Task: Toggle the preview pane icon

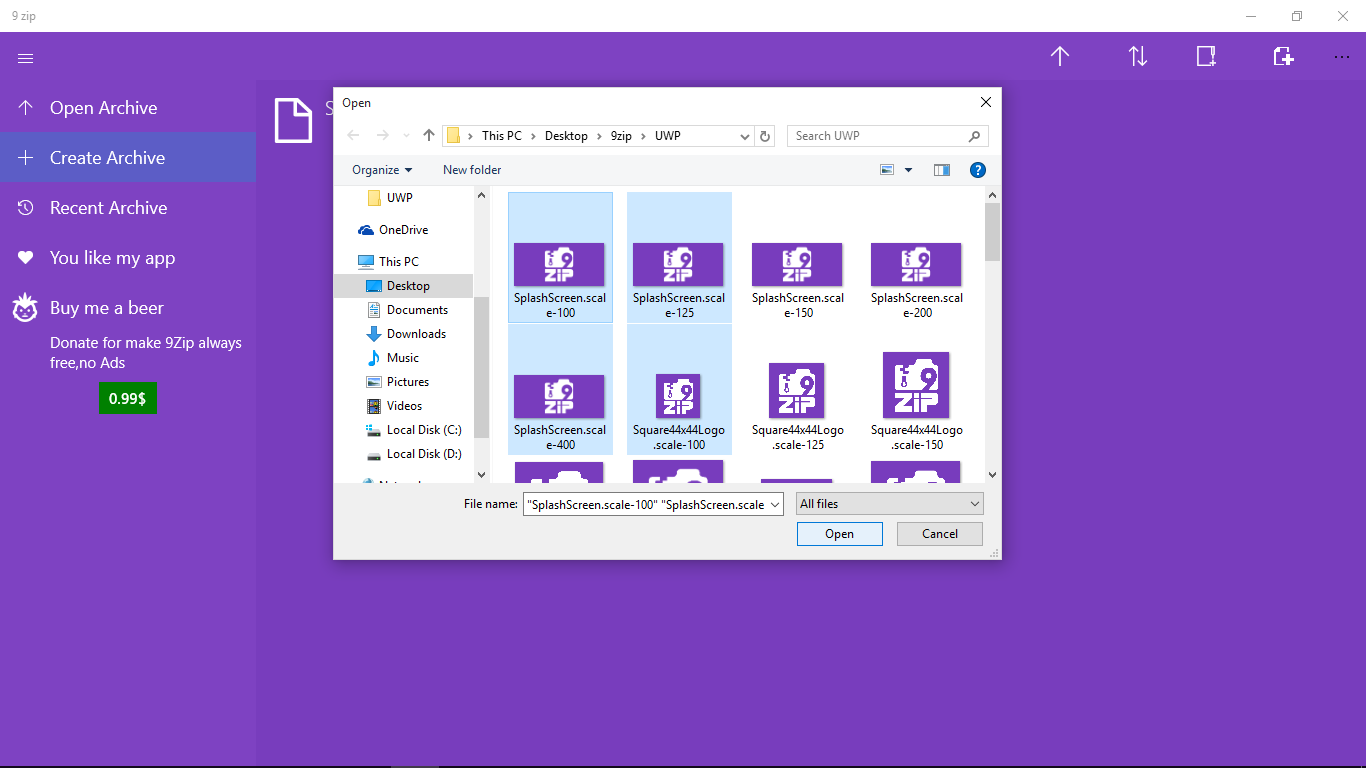Action: [x=942, y=170]
